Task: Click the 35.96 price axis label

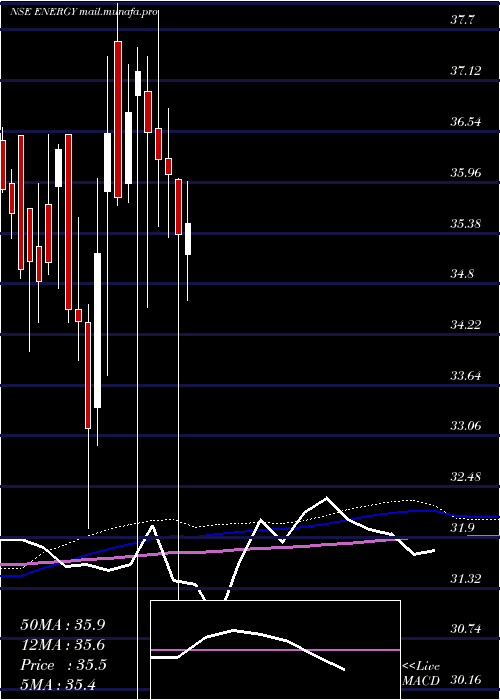Action: point(465,172)
